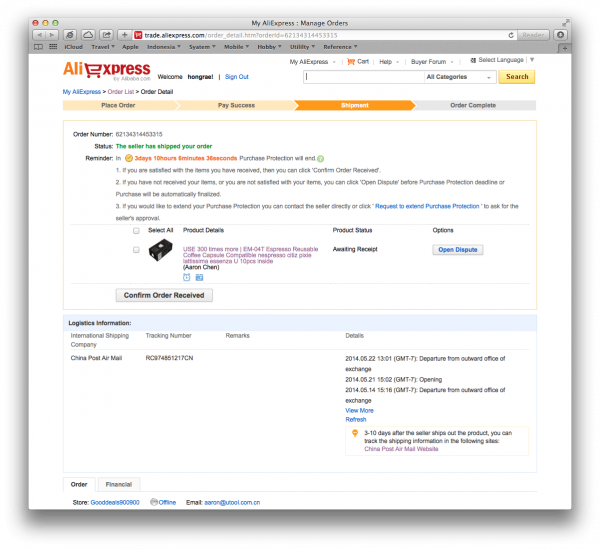Click Confirm Order Received button
The image size is (600, 549).
click(x=164, y=295)
